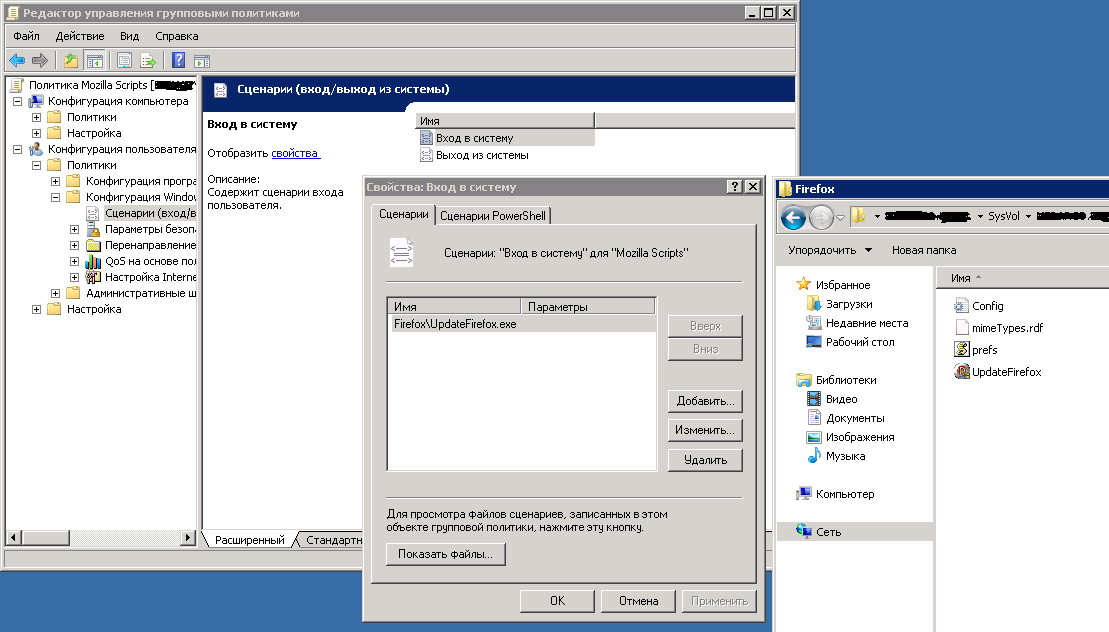Toggle the Show/Hide Action Pane toolbar icon

pos(202,62)
